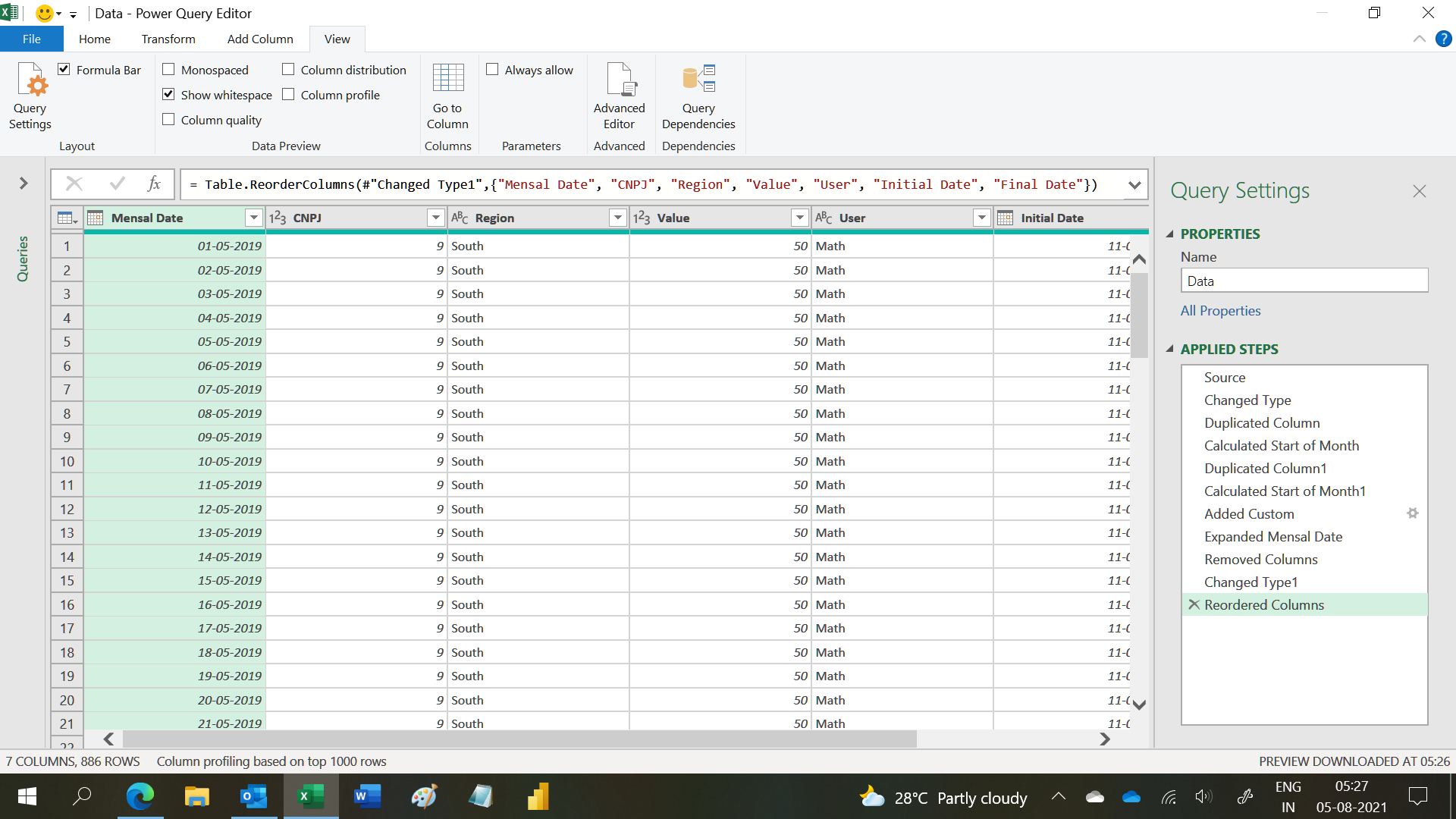Screen dimensions: 1456x819
Task: Expand the Queries pane
Action: [24, 183]
